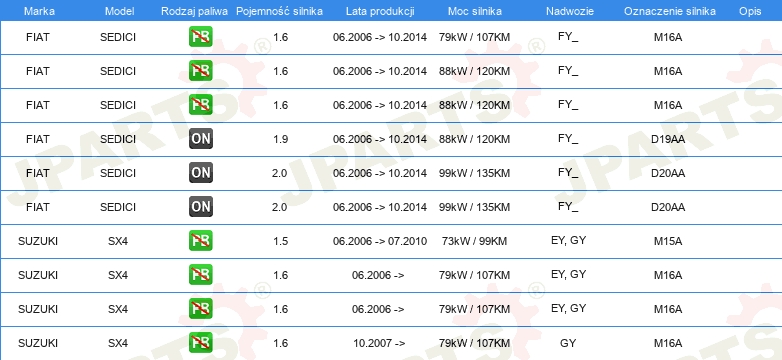Click the Marka column header
Image resolution: width=782 pixels, height=360 pixels.
pos(39,11)
